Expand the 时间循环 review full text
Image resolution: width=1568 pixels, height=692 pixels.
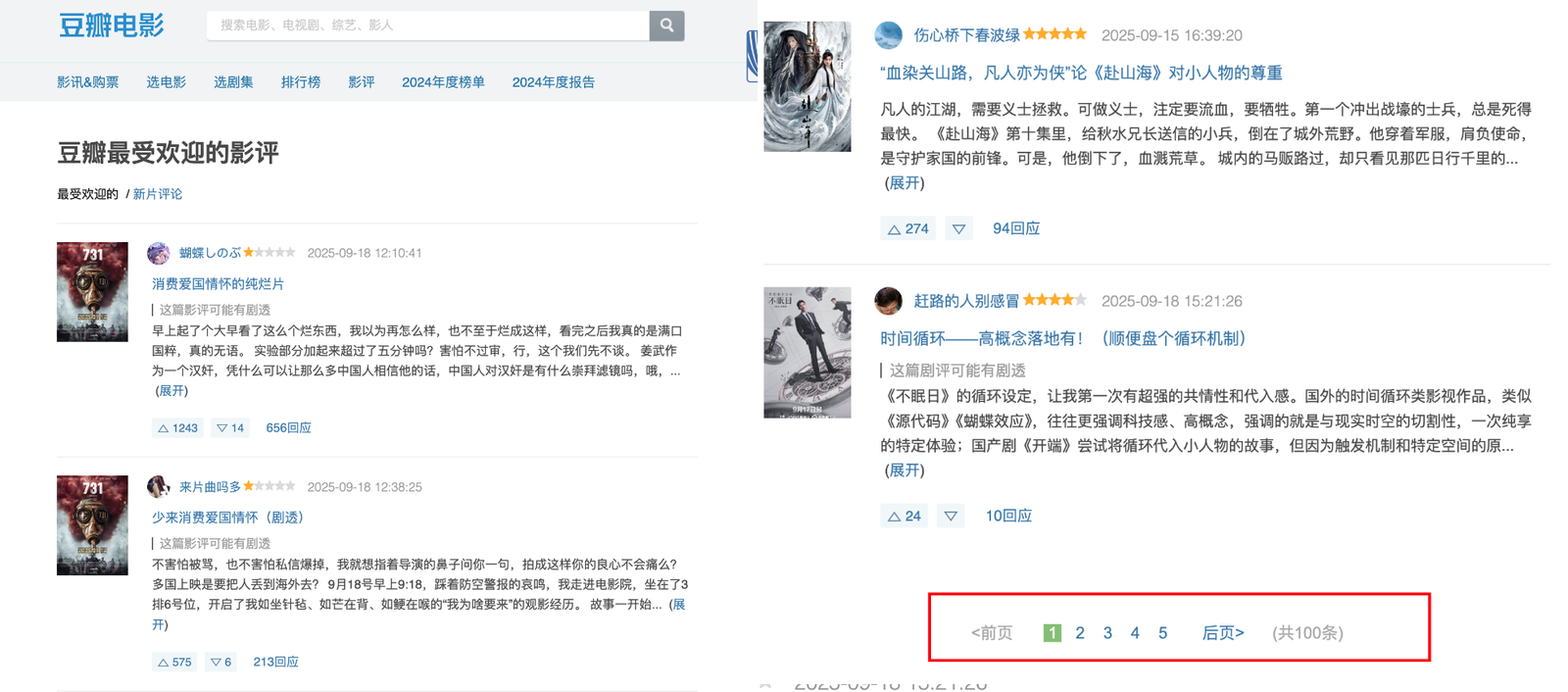(905, 470)
